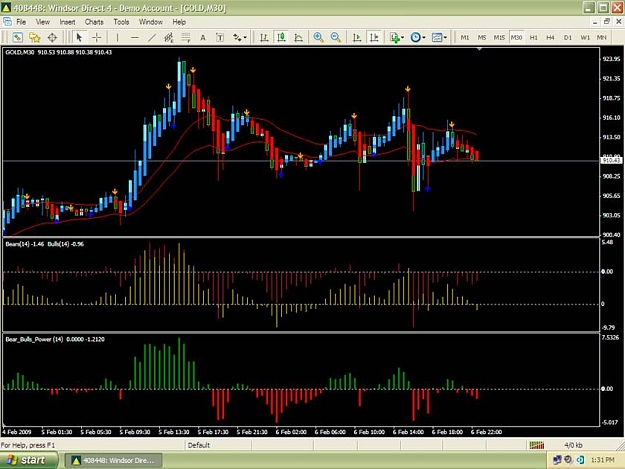Screen dimensions: 625x469
Task: Select the arrow cursor tool
Action: [x=79, y=37]
